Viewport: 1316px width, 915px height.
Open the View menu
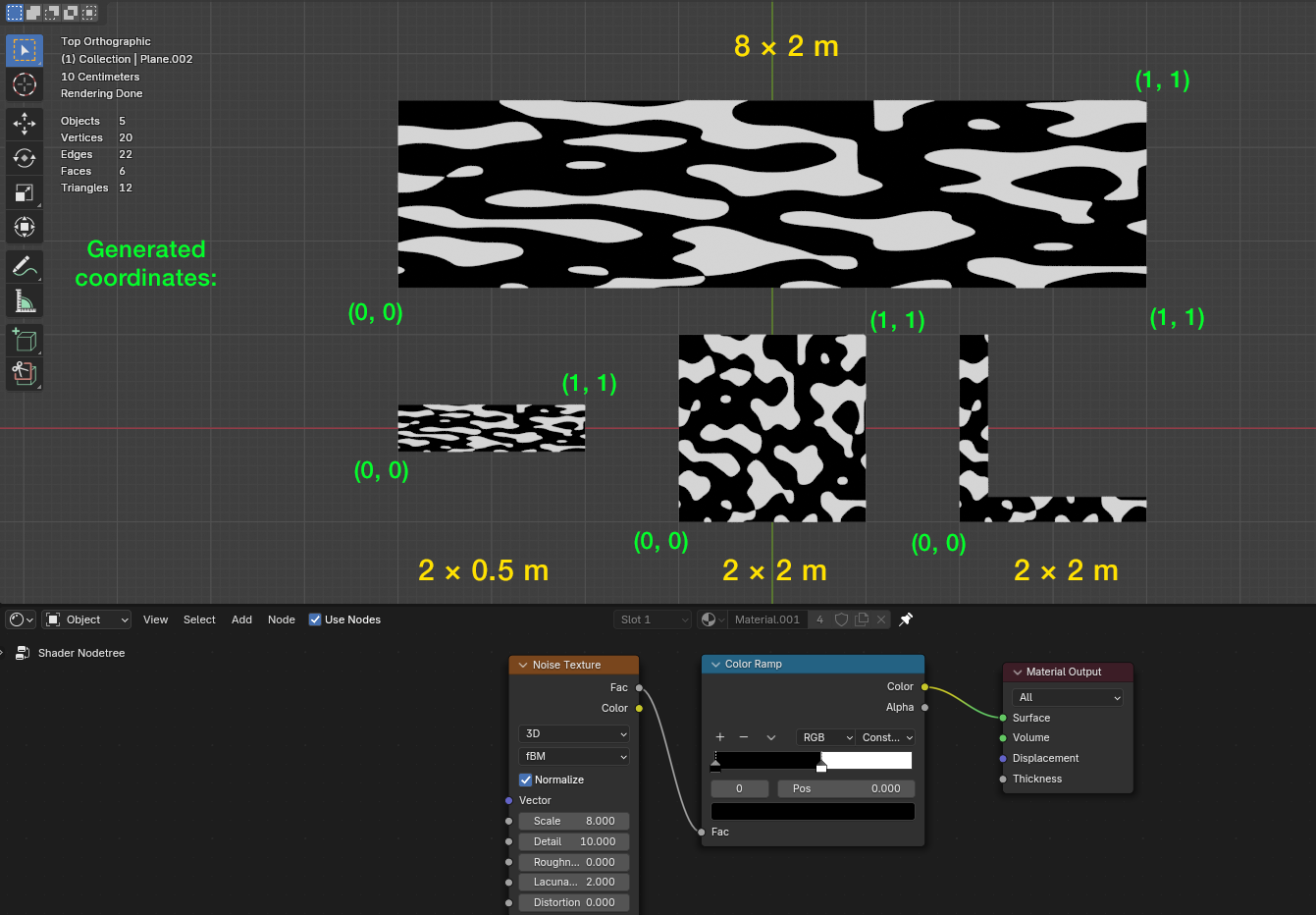click(155, 619)
